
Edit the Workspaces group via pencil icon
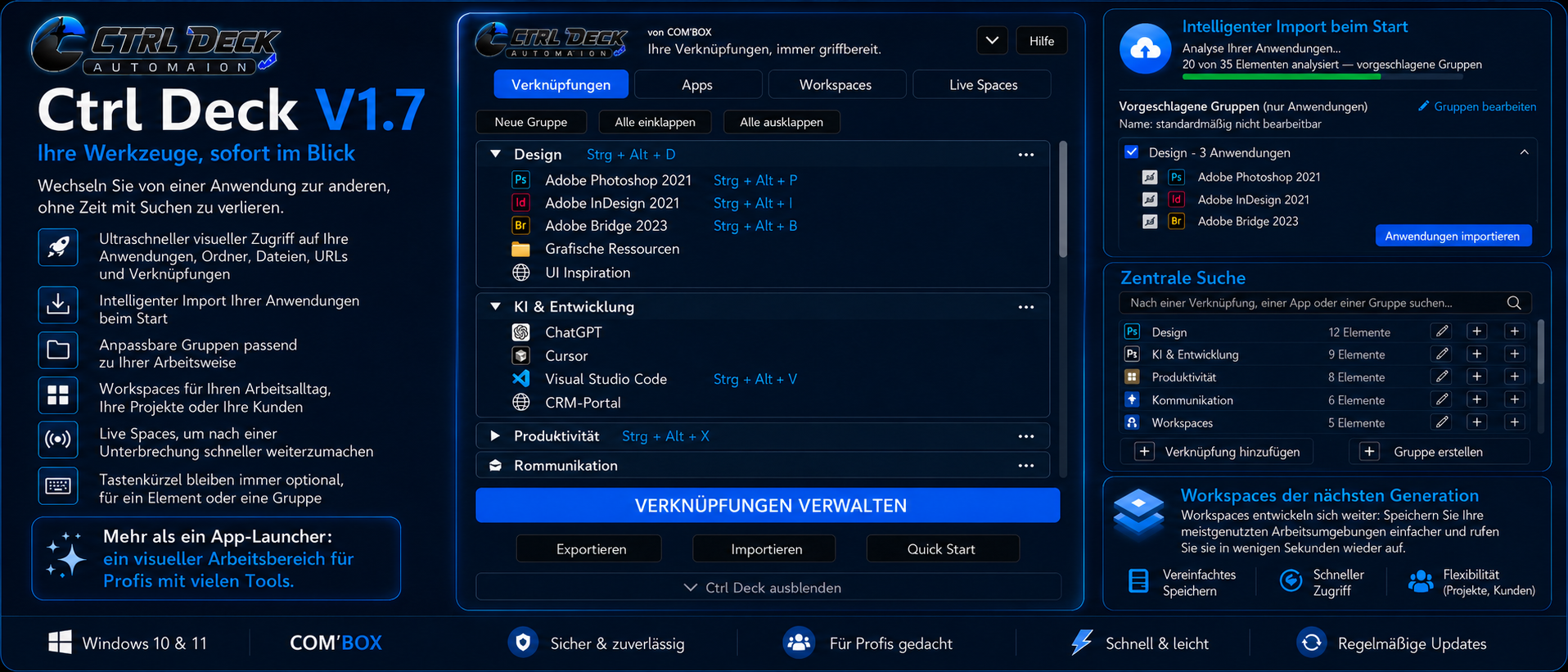(x=1442, y=422)
